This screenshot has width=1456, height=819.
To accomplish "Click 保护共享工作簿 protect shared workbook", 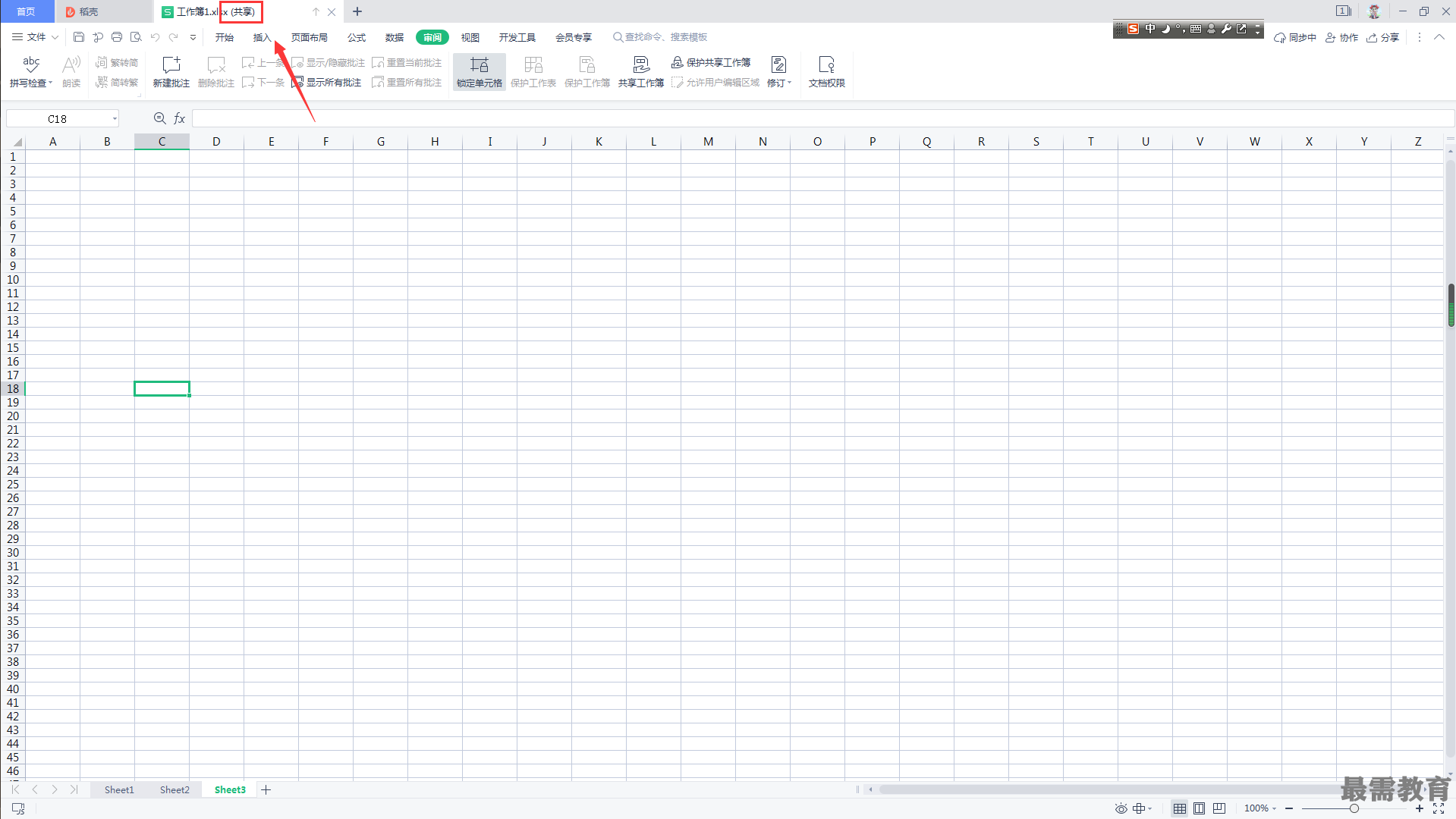I will click(711, 62).
